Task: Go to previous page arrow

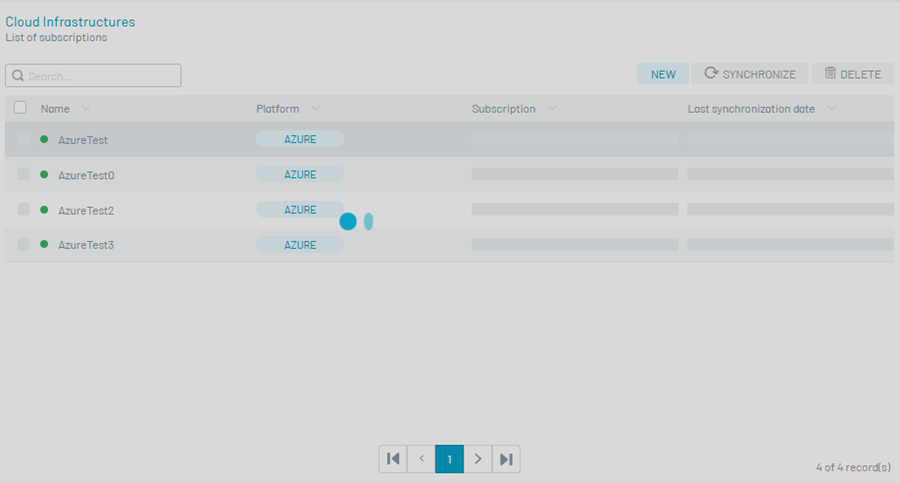Action: pos(421,459)
